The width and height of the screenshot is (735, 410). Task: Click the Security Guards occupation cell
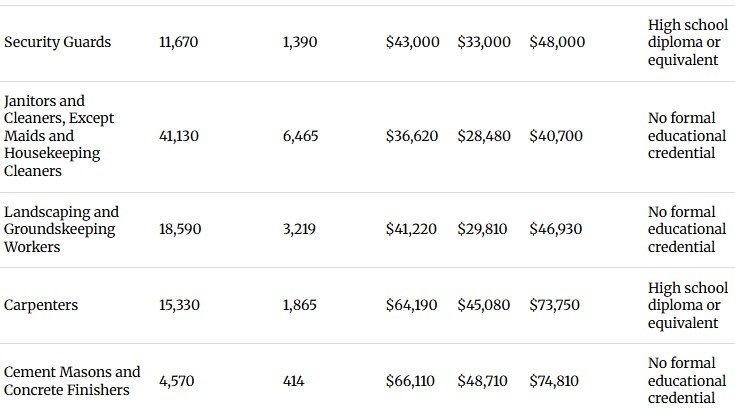click(x=58, y=43)
